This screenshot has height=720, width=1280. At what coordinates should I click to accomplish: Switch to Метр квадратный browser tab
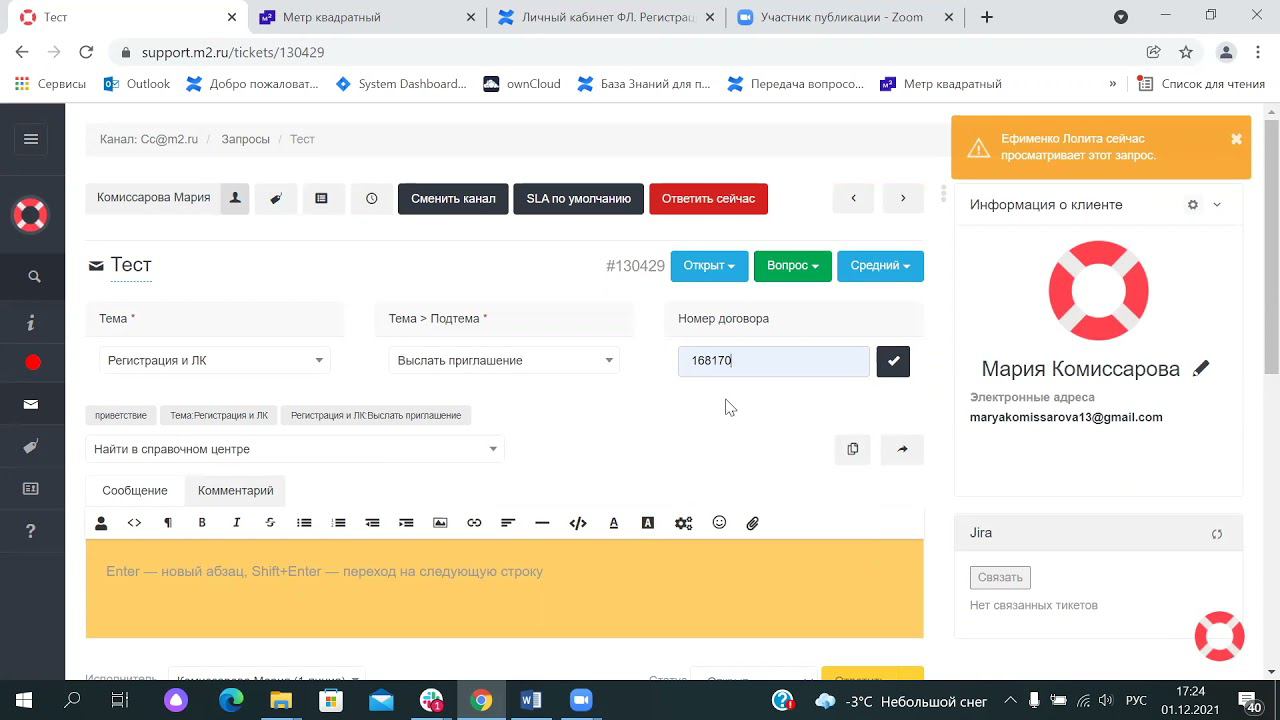367,17
